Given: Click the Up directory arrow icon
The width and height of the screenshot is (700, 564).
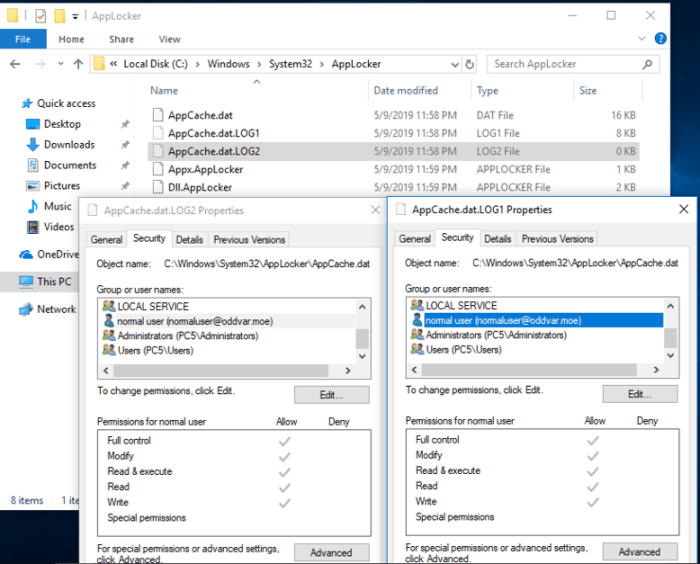Looking at the screenshot, I should click(77, 64).
